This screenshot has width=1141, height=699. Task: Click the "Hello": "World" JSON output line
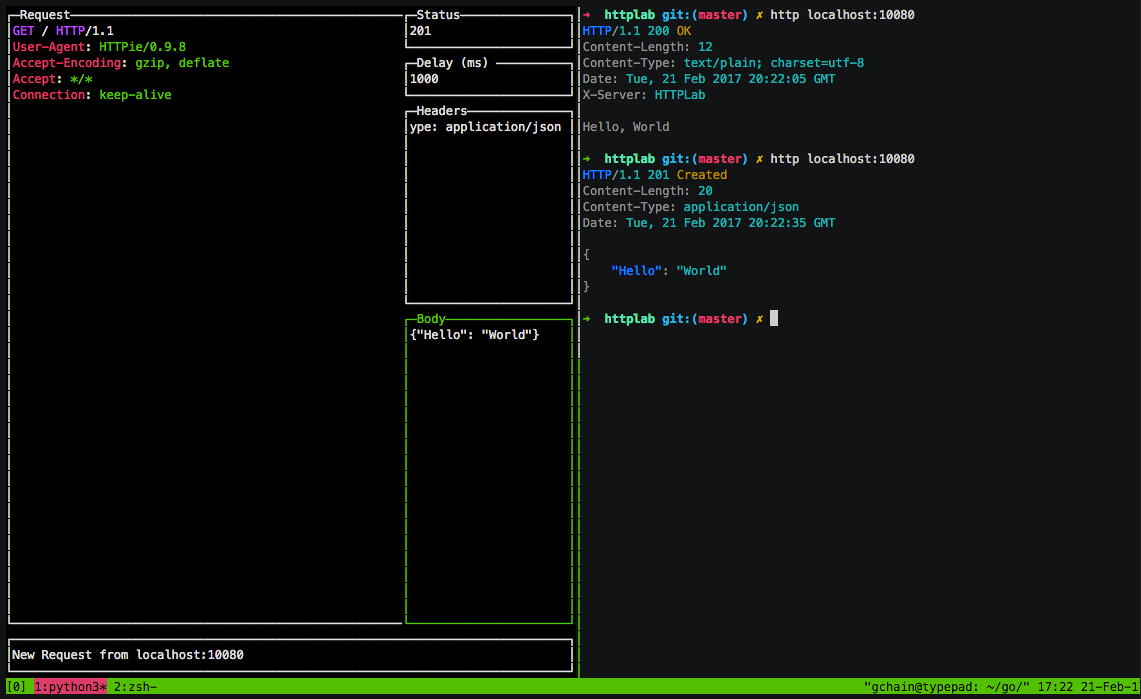(x=669, y=271)
